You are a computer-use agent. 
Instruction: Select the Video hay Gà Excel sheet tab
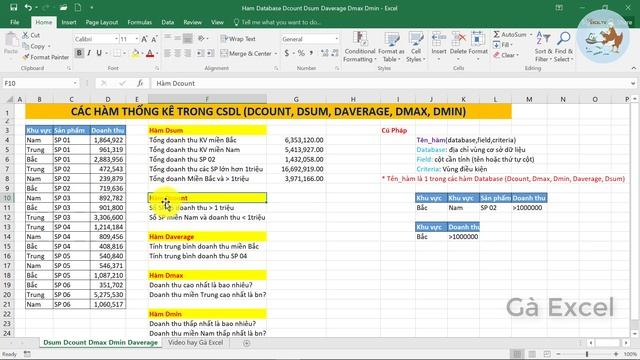tap(196, 342)
